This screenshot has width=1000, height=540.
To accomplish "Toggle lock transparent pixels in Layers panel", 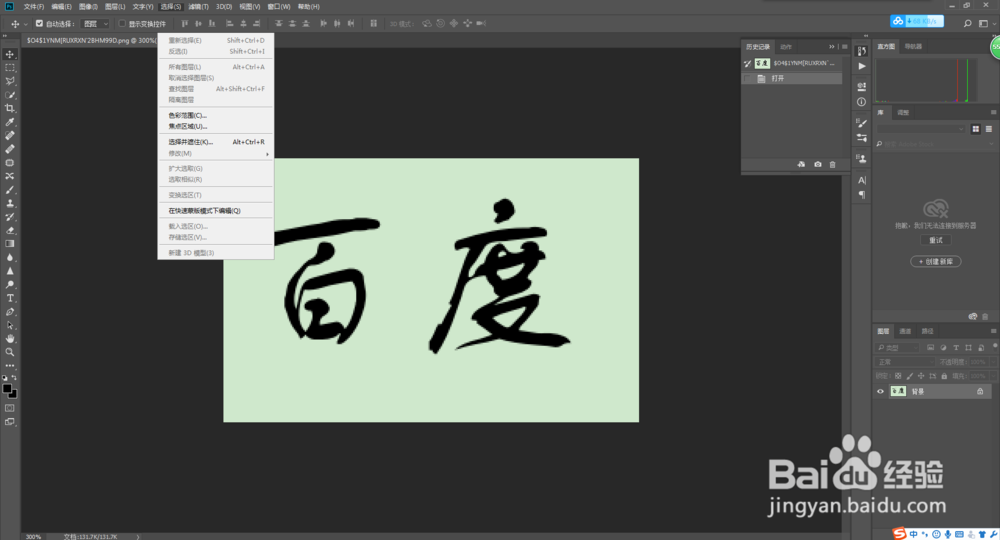I will click(898, 376).
